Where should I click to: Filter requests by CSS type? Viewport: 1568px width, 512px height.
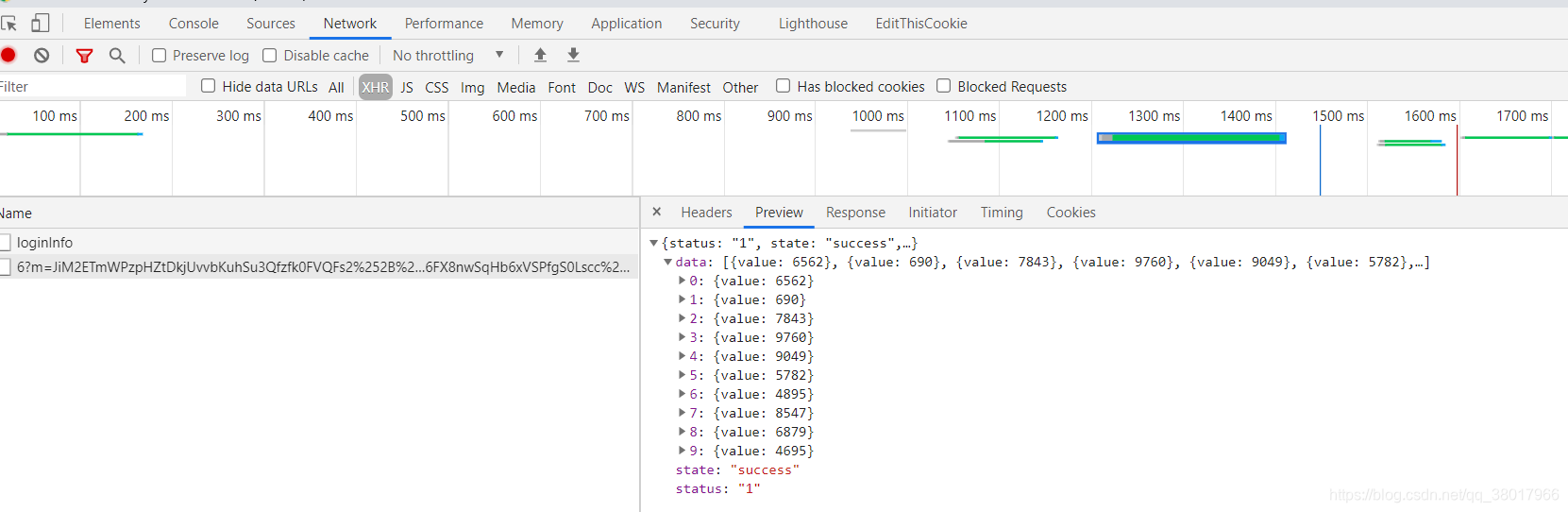coord(437,87)
